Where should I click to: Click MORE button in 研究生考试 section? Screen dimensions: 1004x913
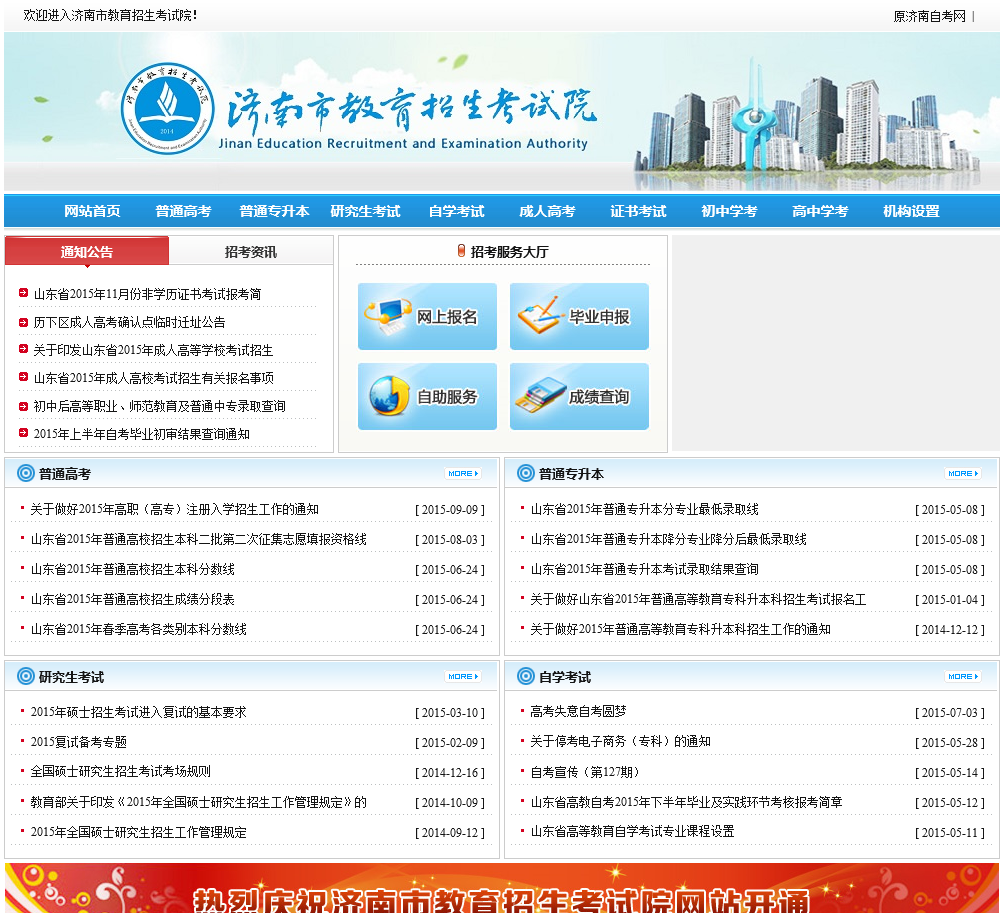(463, 676)
